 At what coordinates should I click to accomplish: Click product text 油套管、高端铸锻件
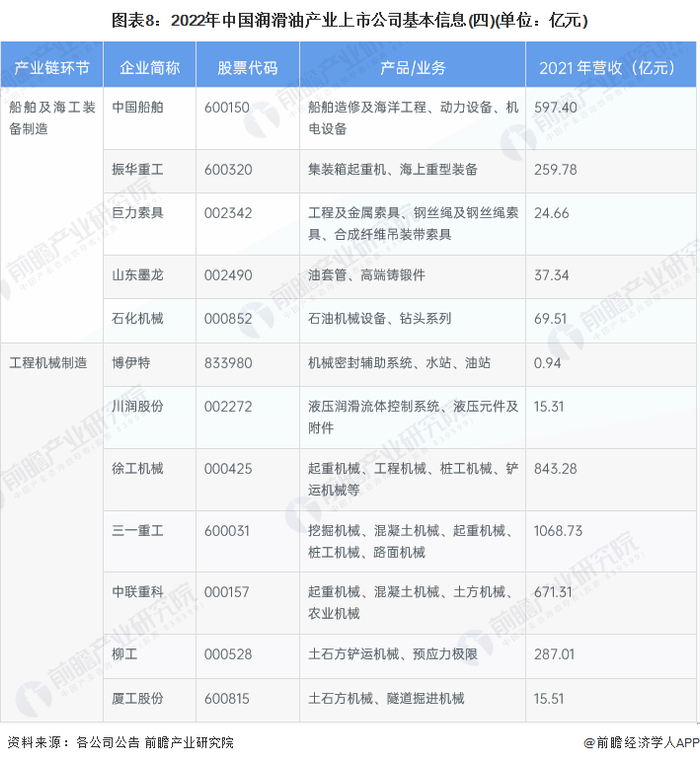click(366, 275)
